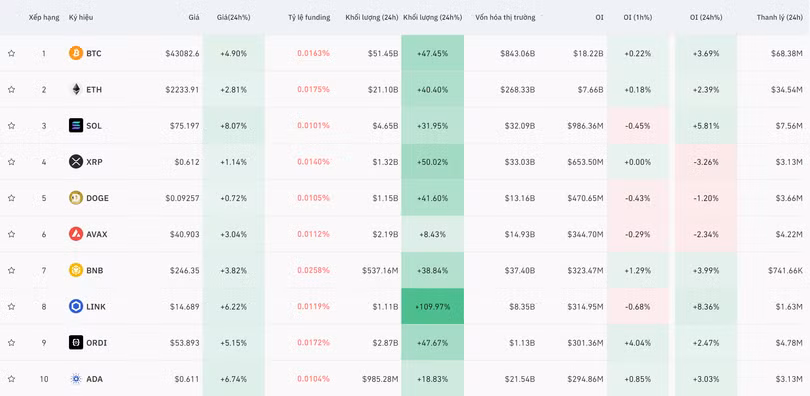
Task: Mark LINK as favorite with star
Action: [x=11, y=306]
